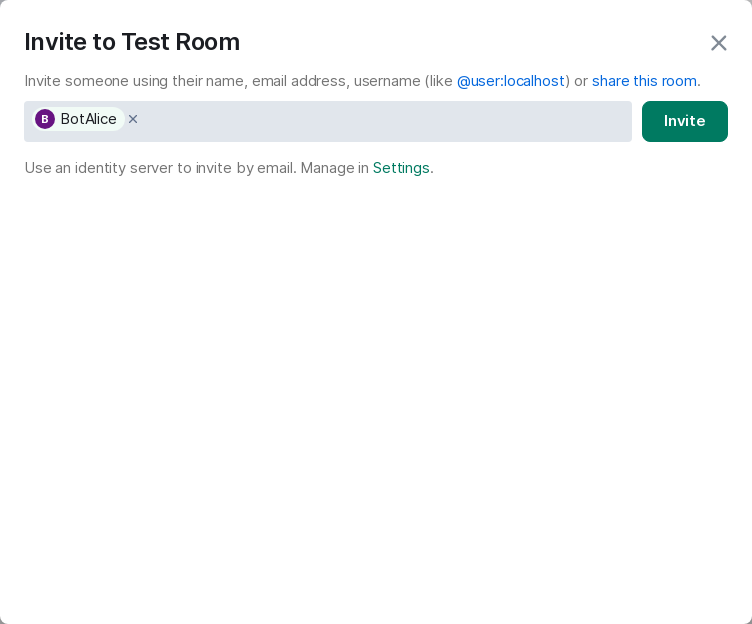
Task: Close the Invite to Test Room dialog
Action: [x=718, y=43]
